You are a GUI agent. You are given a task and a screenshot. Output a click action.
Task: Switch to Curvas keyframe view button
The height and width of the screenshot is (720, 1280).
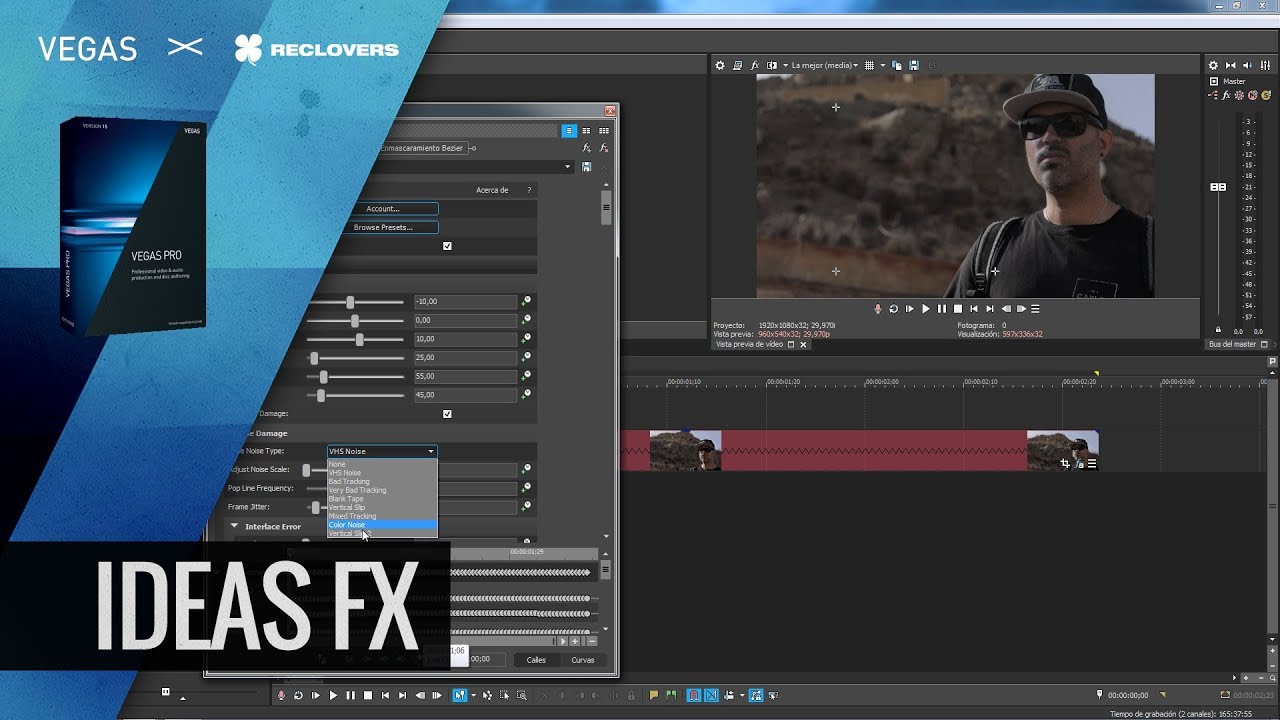582,660
